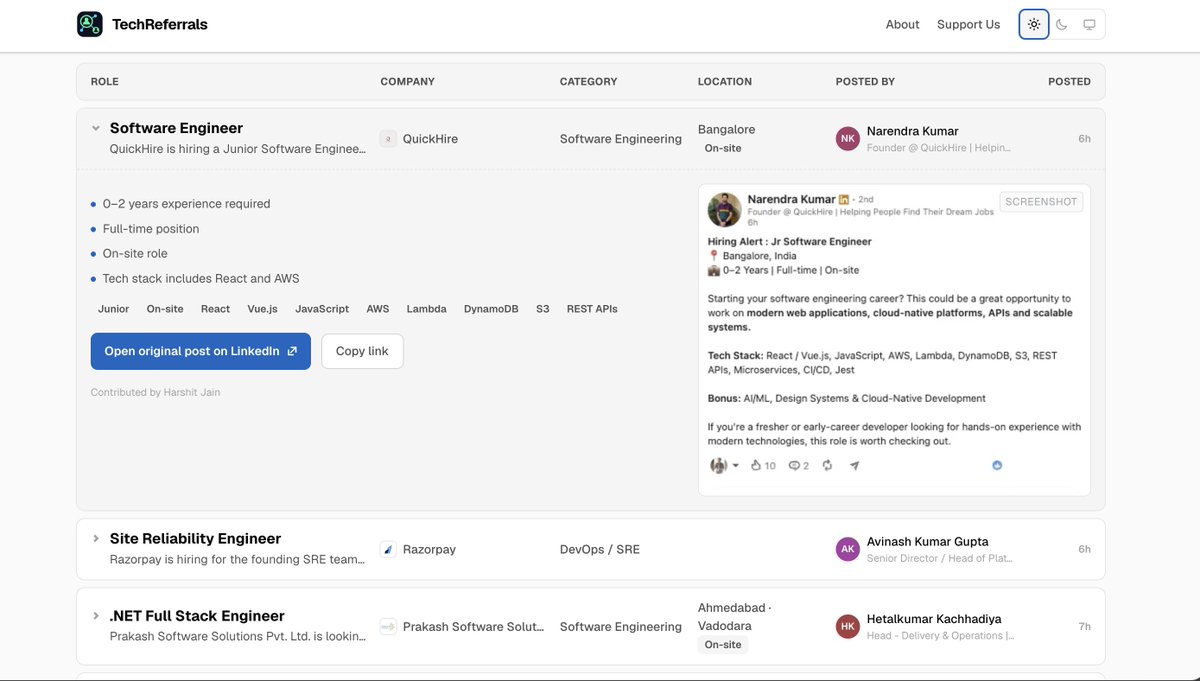Click On-site tag in the tags row
This screenshot has width=1200, height=681.
tap(165, 309)
